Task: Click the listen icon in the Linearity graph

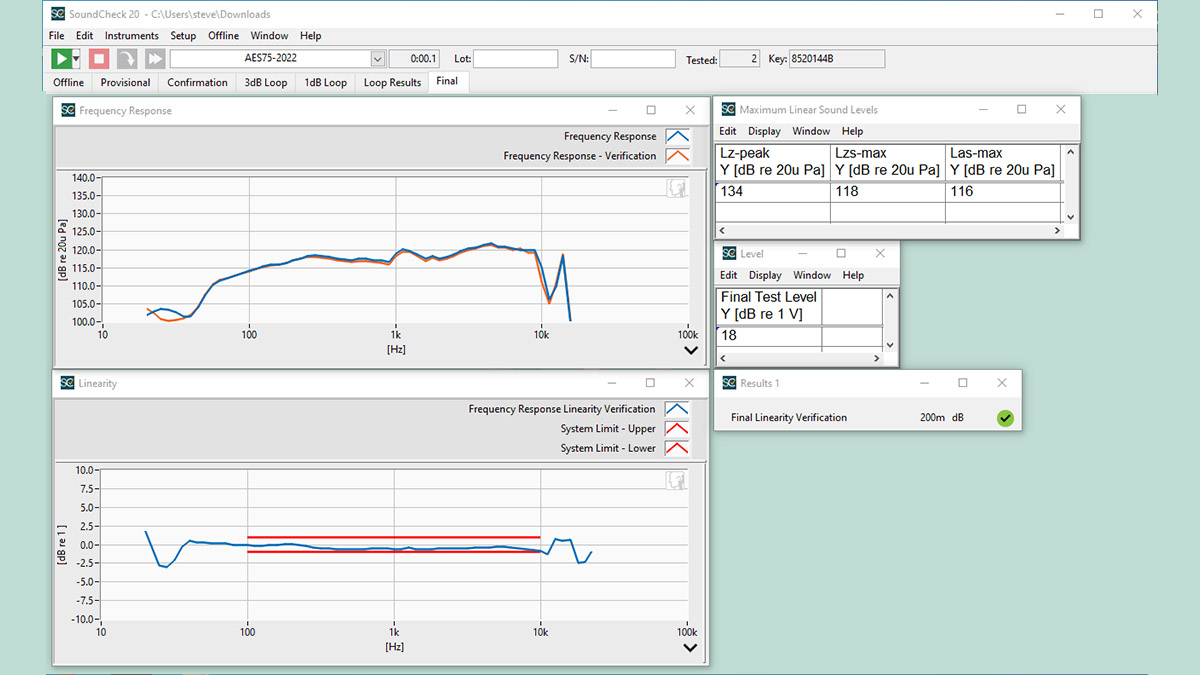Action: click(676, 480)
